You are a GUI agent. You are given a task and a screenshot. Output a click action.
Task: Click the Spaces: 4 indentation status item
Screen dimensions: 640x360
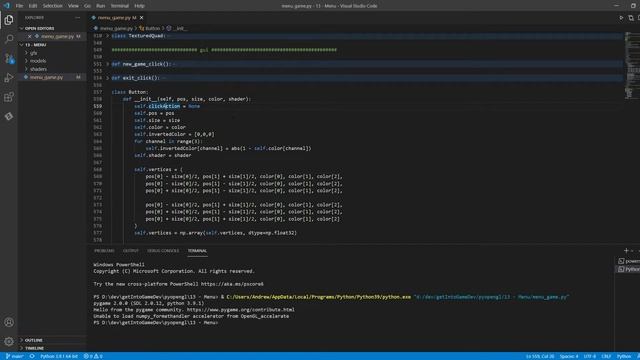[x=569, y=356]
